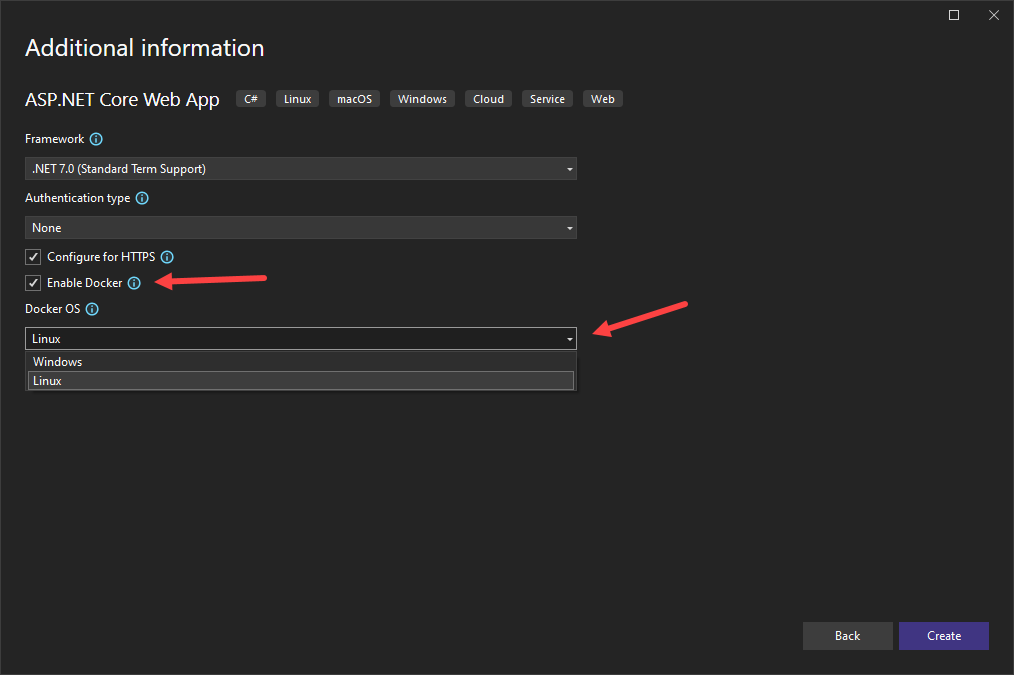Maximize the dialog window
The image size is (1014, 675).
click(x=954, y=15)
